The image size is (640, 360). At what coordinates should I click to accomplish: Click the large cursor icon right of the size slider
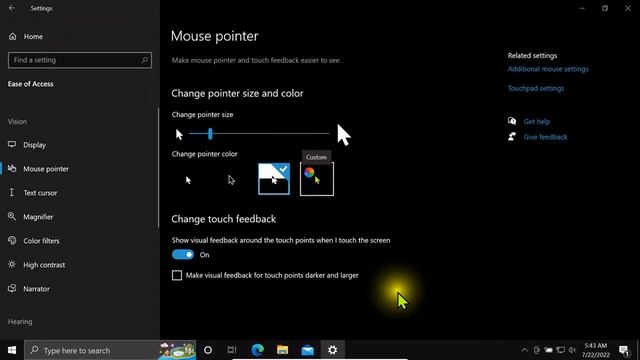tap(344, 135)
